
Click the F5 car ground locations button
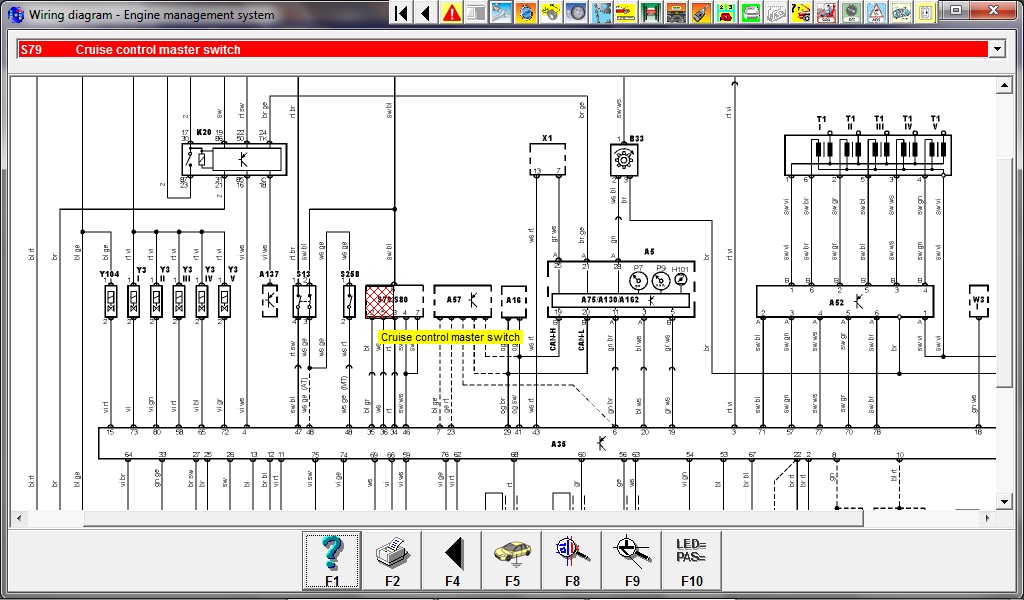point(512,560)
